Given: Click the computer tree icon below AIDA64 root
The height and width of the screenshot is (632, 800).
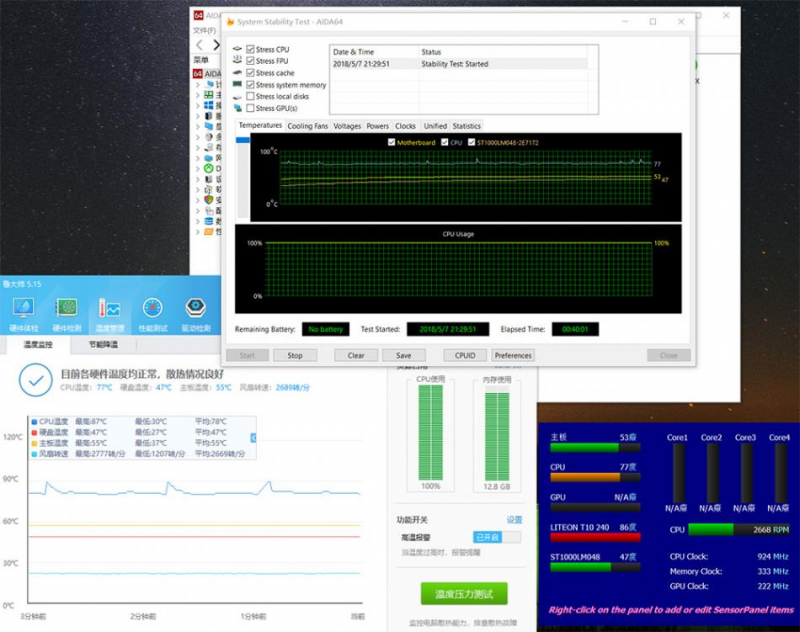Looking at the screenshot, I should click(210, 84).
